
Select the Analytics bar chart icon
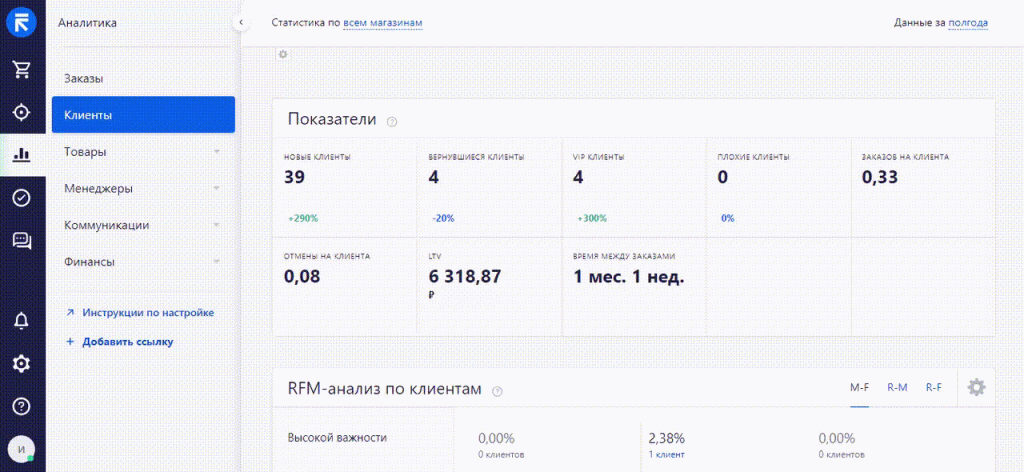click(x=21, y=155)
